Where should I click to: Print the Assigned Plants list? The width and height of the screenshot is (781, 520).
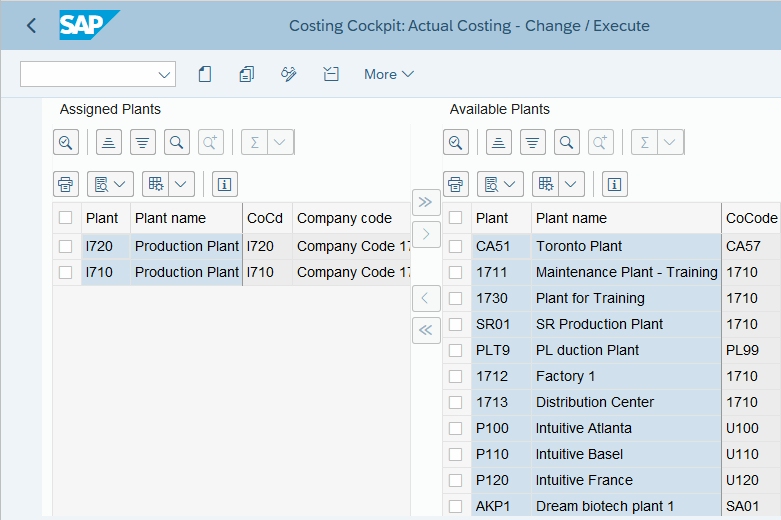click(x=66, y=184)
